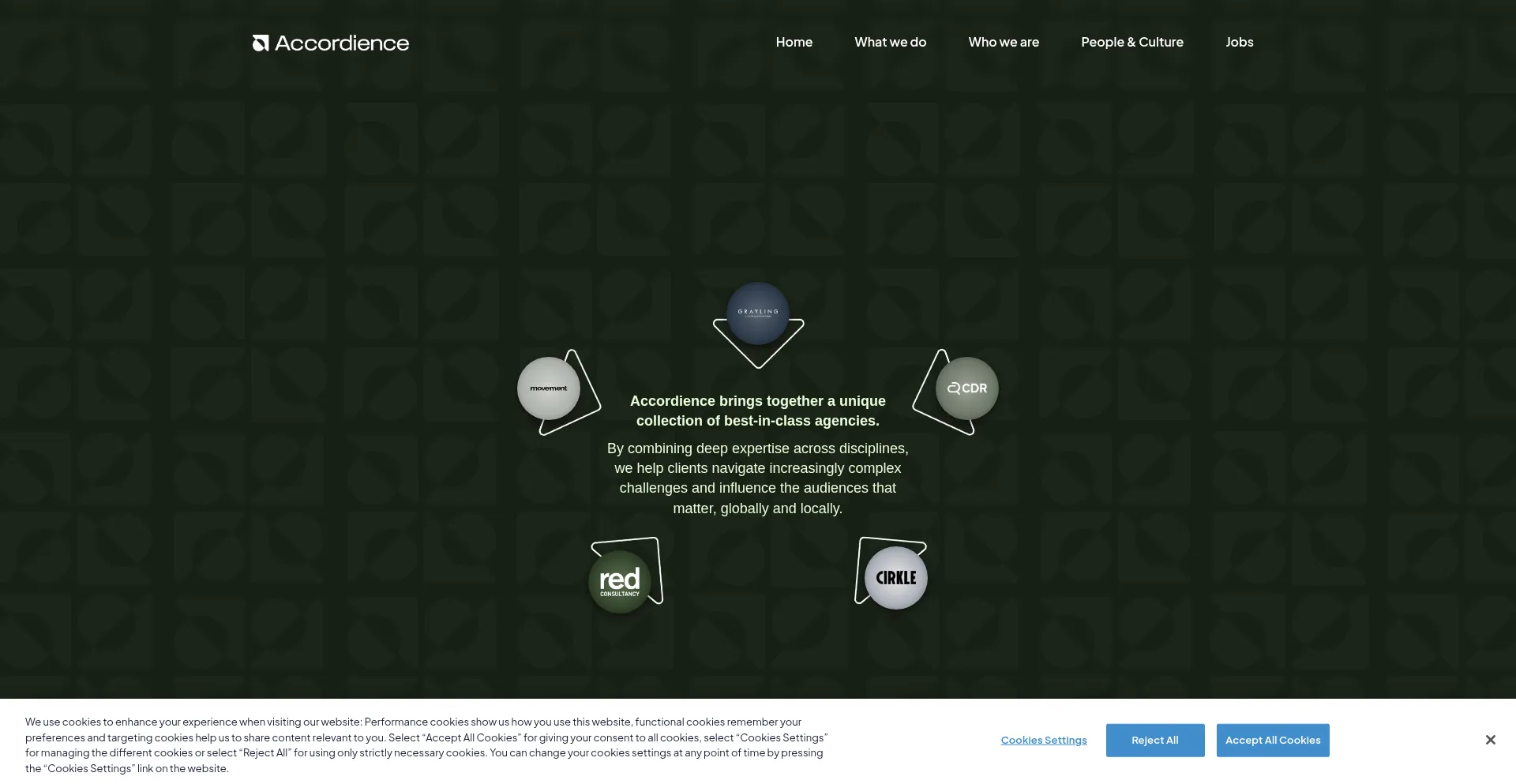Open the Cookies Settings link
Screen dimensions: 1516x784
(x=1043, y=741)
